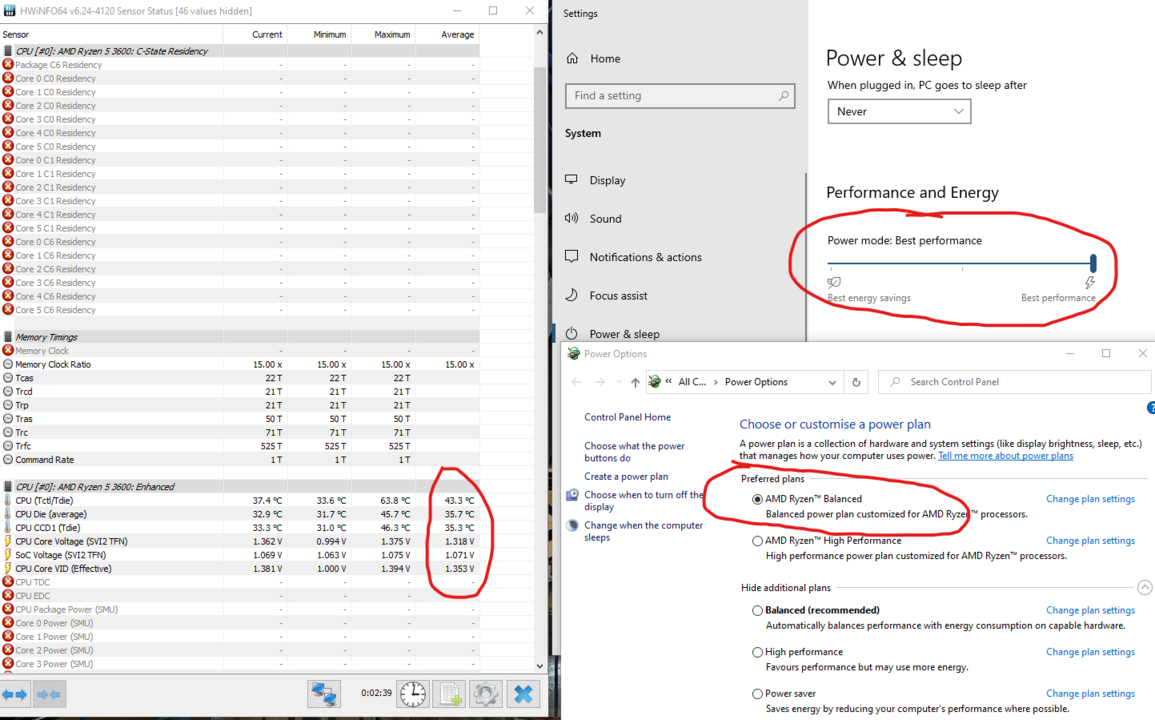This screenshot has height=720, width=1155.
Task: Click HWiNFO Minimum column header
Action: click(x=320, y=35)
